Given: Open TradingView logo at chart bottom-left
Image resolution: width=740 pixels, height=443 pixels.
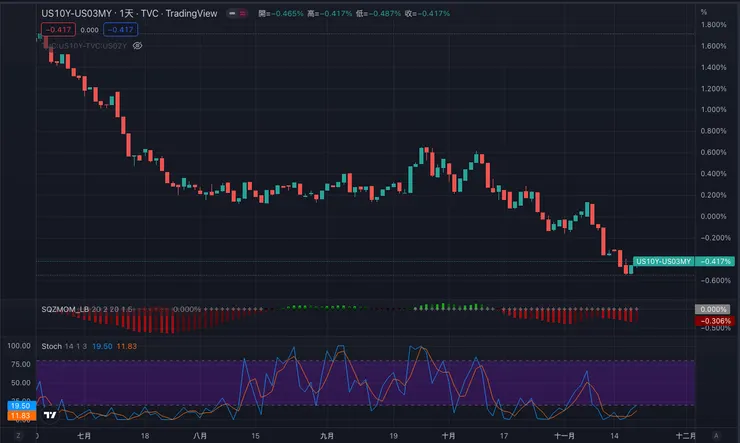Looking at the screenshot, I should 50,415.
